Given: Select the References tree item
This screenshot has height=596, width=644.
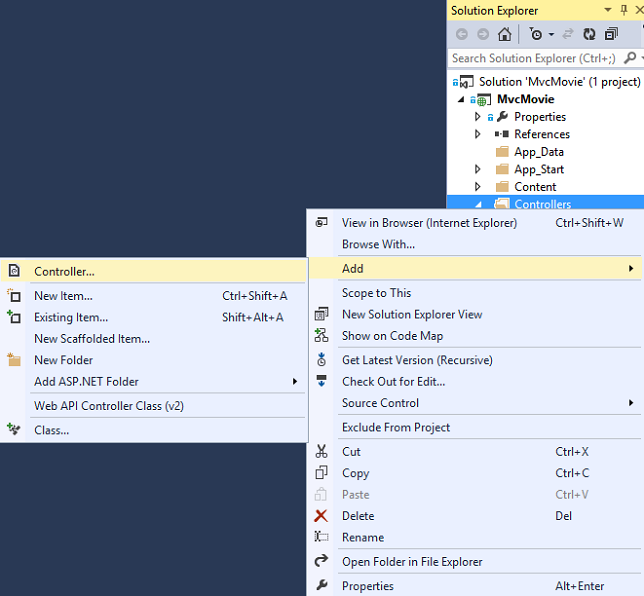Looking at the screenshot, I should click(x=542, y=134).
